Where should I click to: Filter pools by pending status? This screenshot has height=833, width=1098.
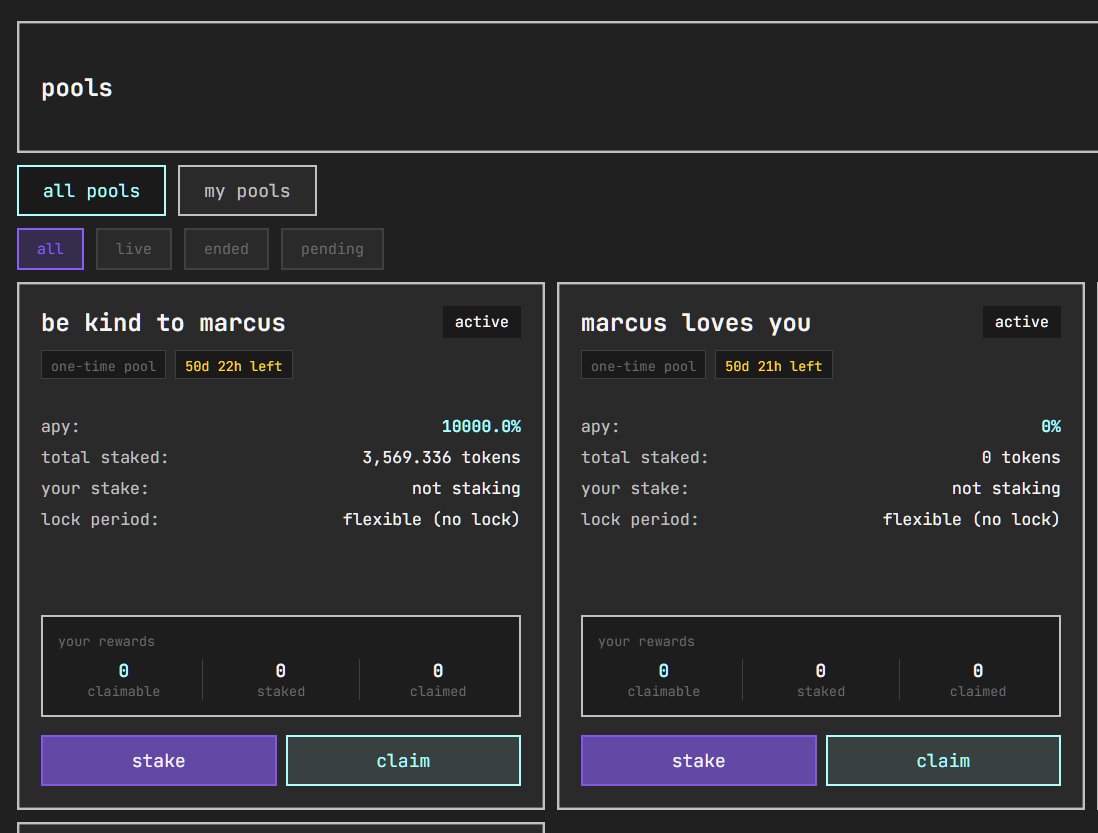tap(332, 248)
